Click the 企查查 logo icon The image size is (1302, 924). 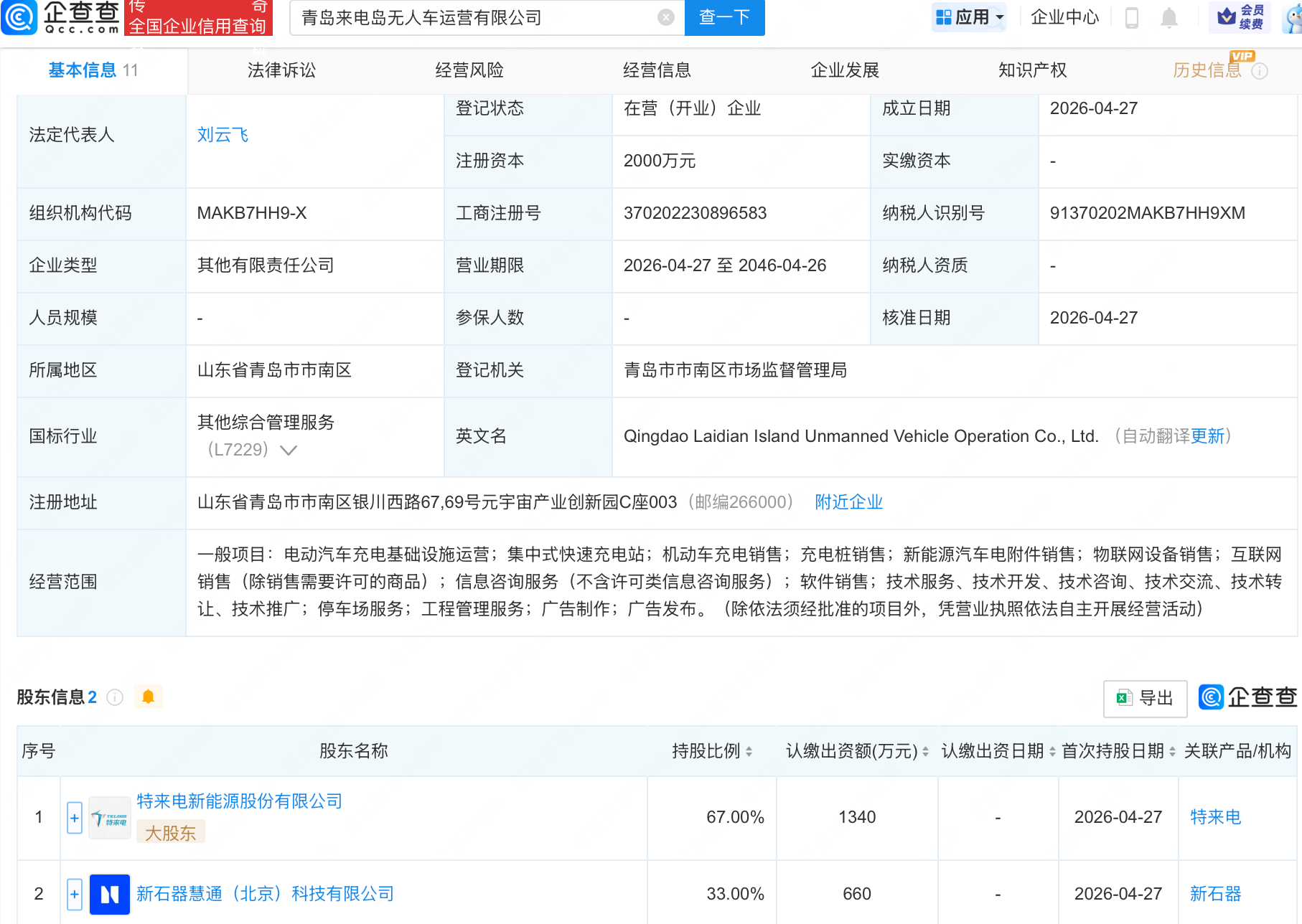click(19, 18)
